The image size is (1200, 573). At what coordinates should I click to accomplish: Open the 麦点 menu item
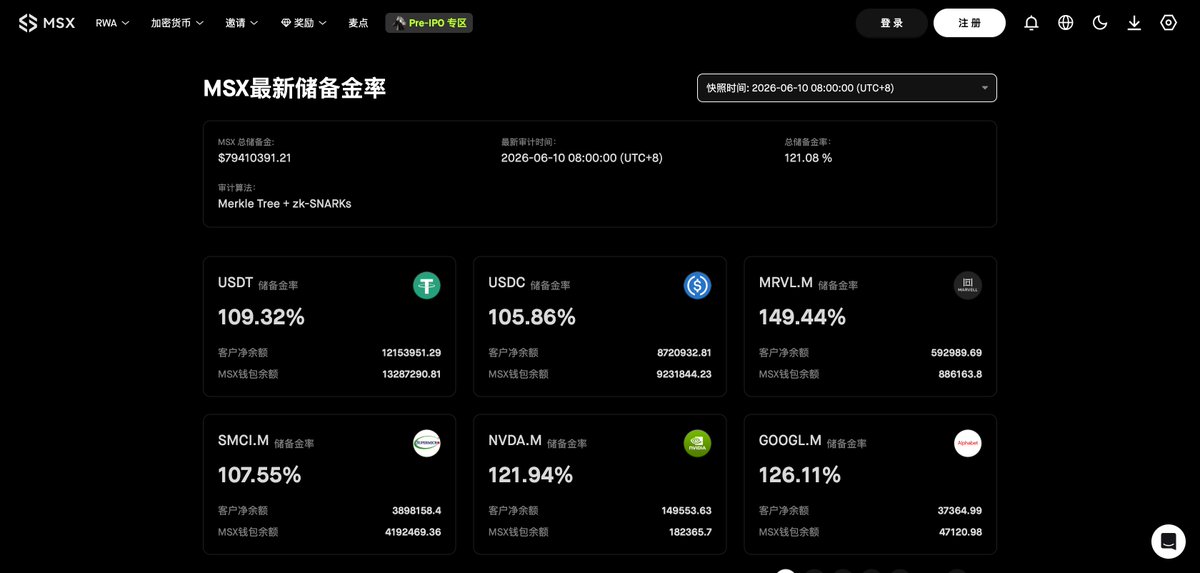(358, 23)
